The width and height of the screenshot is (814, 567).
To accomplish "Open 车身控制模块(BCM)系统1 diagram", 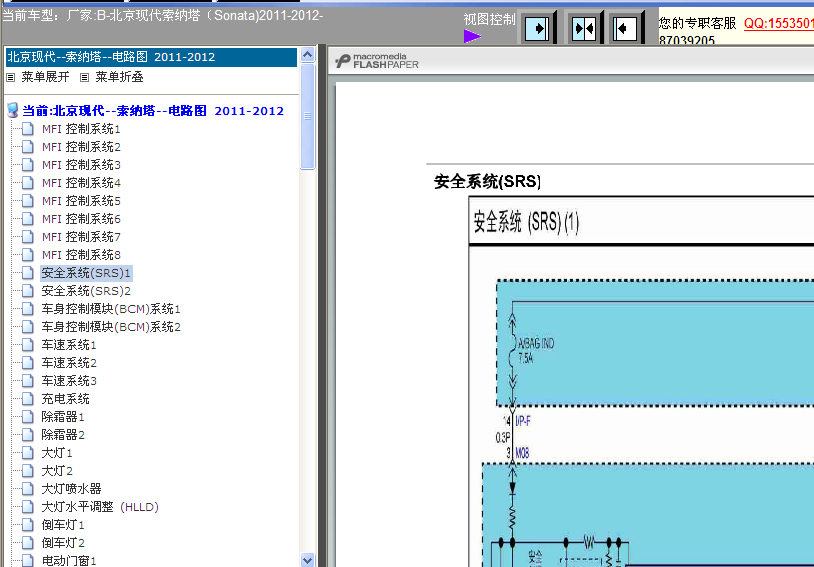I will tap(111, 309).
